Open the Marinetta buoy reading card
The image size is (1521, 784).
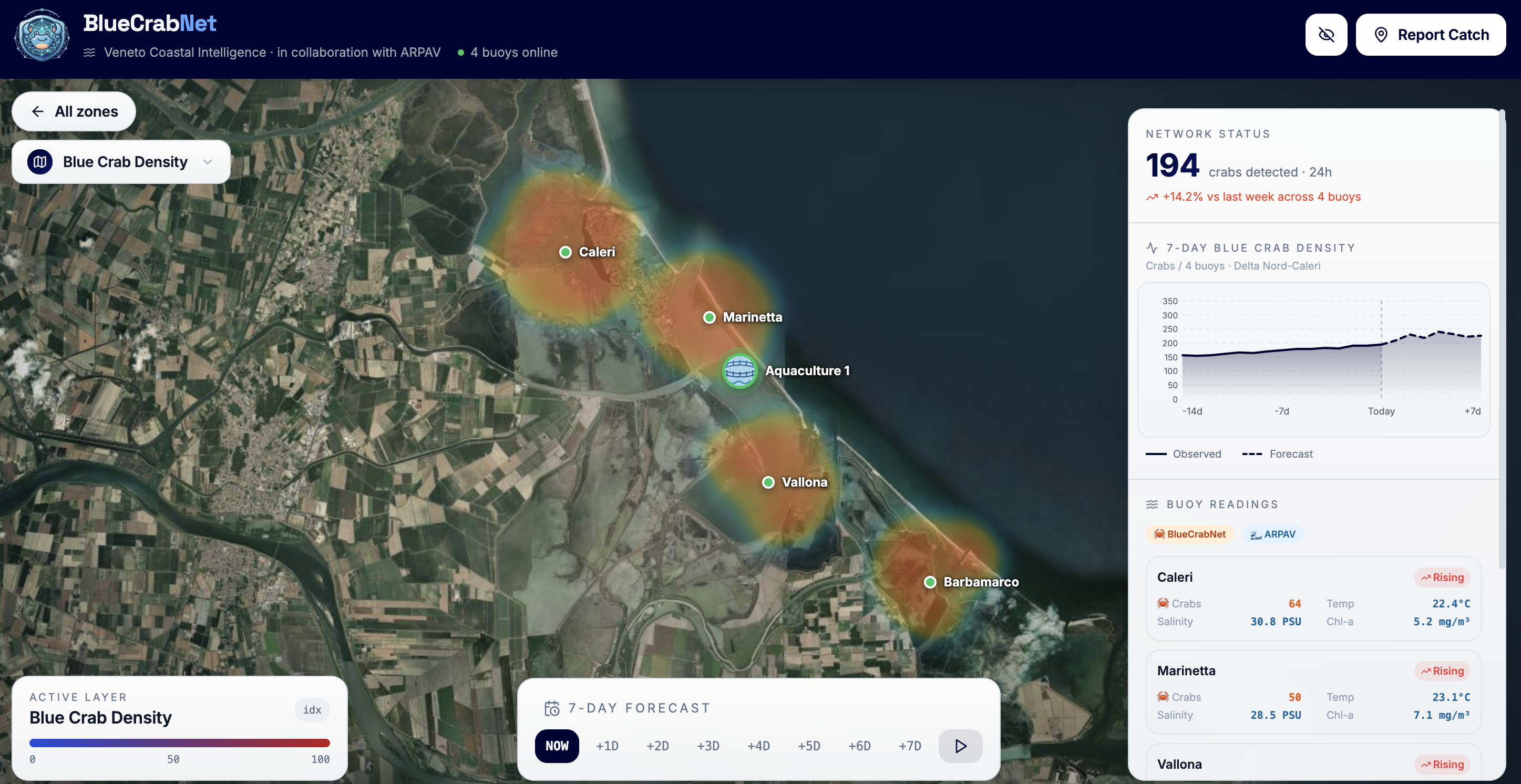1313,692
